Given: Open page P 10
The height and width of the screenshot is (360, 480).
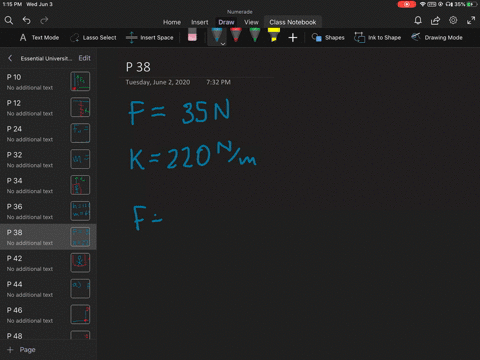Looking at the screenshot, I should point(48,81).
